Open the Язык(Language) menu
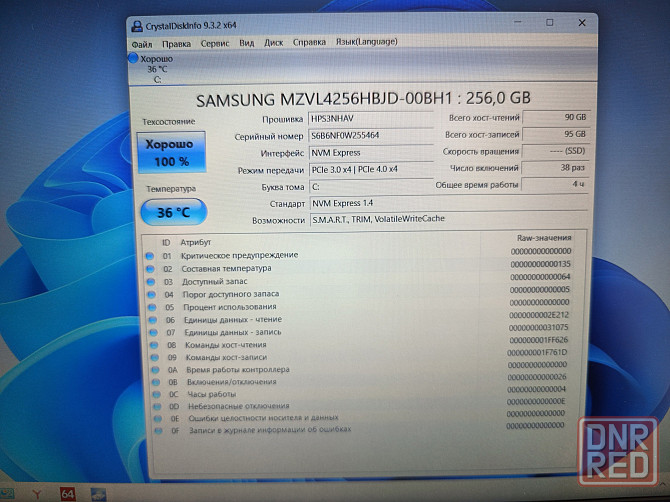Image resolution: width=670 pixels, height=502 pixels. tap(366, 42)
